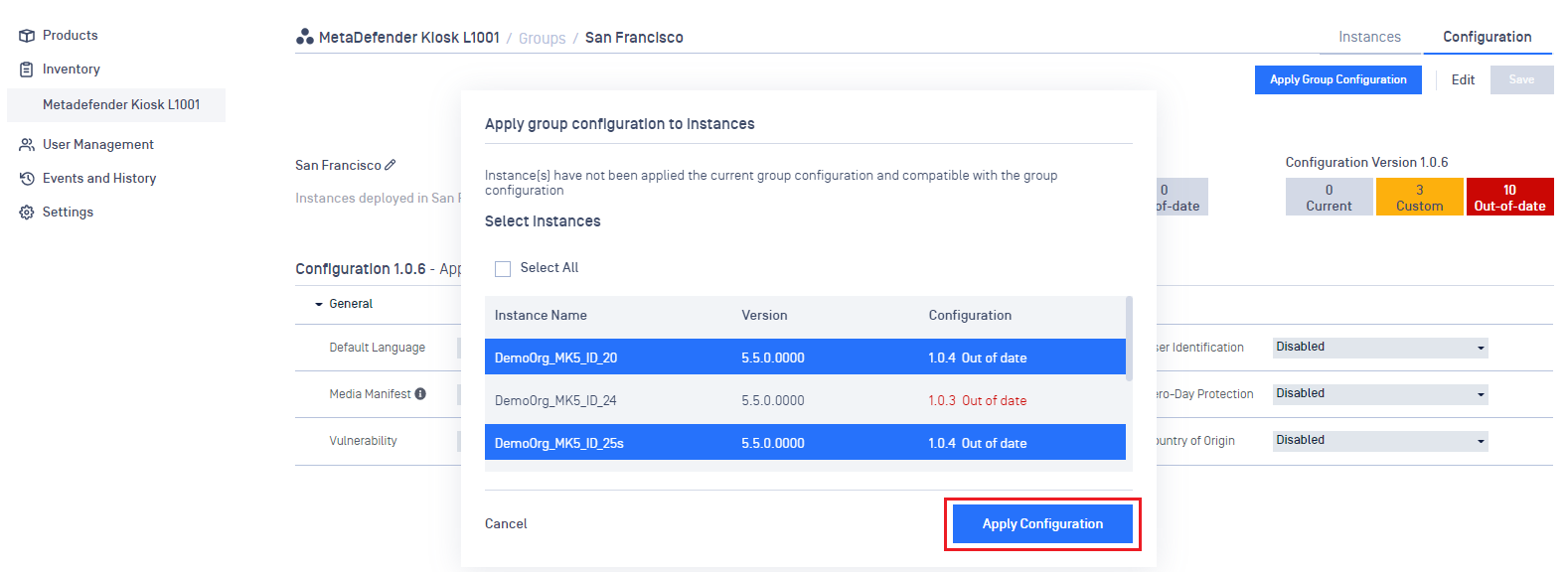Select the 3 Custom status box

pyautogui.click(x=1419, y=198)
